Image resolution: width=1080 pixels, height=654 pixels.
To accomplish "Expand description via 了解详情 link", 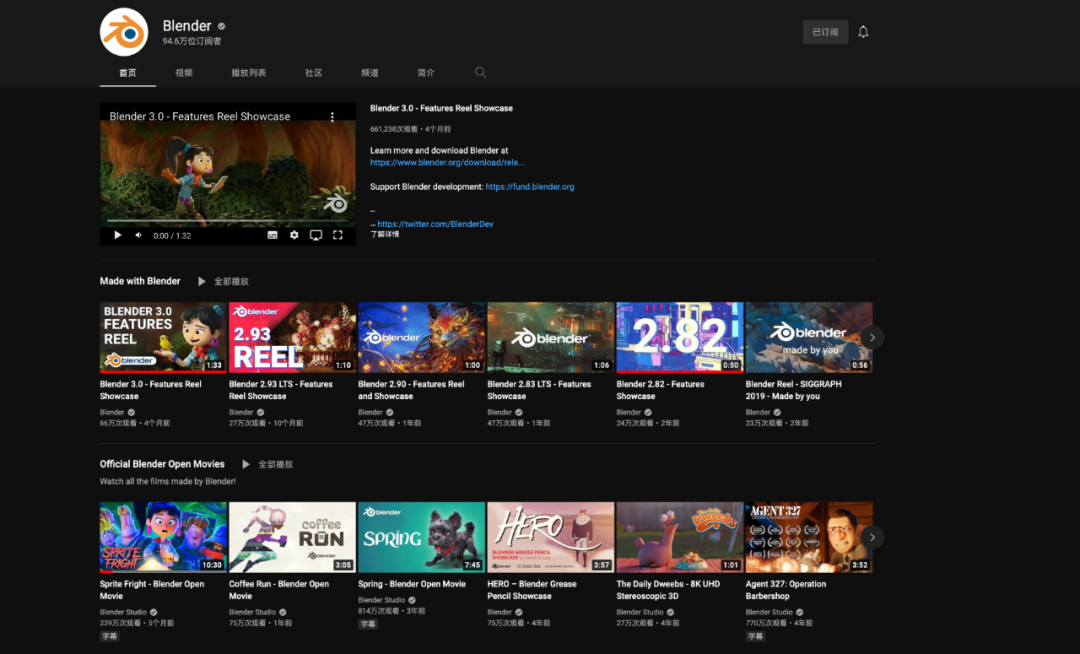I will click(385, 234).
